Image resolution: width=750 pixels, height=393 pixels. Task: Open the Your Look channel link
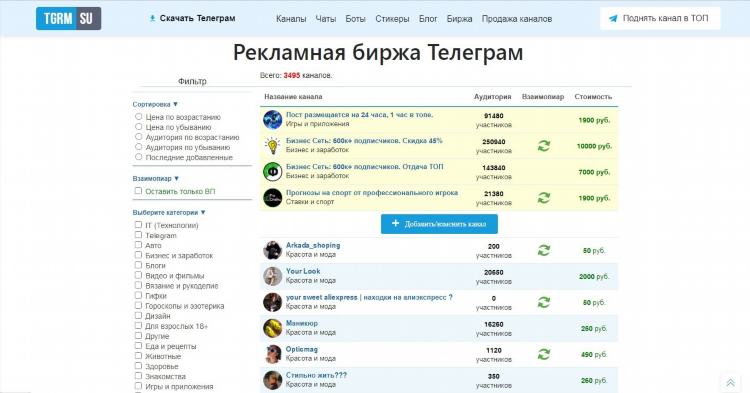tap(303, 271)
